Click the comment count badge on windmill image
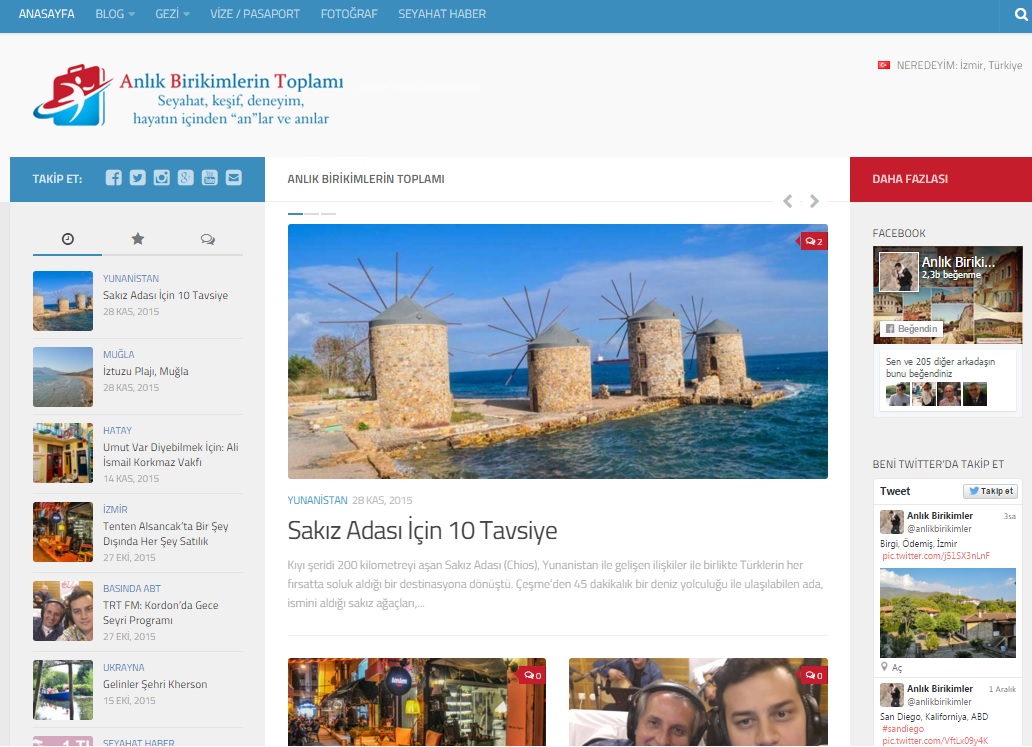1032x747 pixels. click(x=813, y=241)
